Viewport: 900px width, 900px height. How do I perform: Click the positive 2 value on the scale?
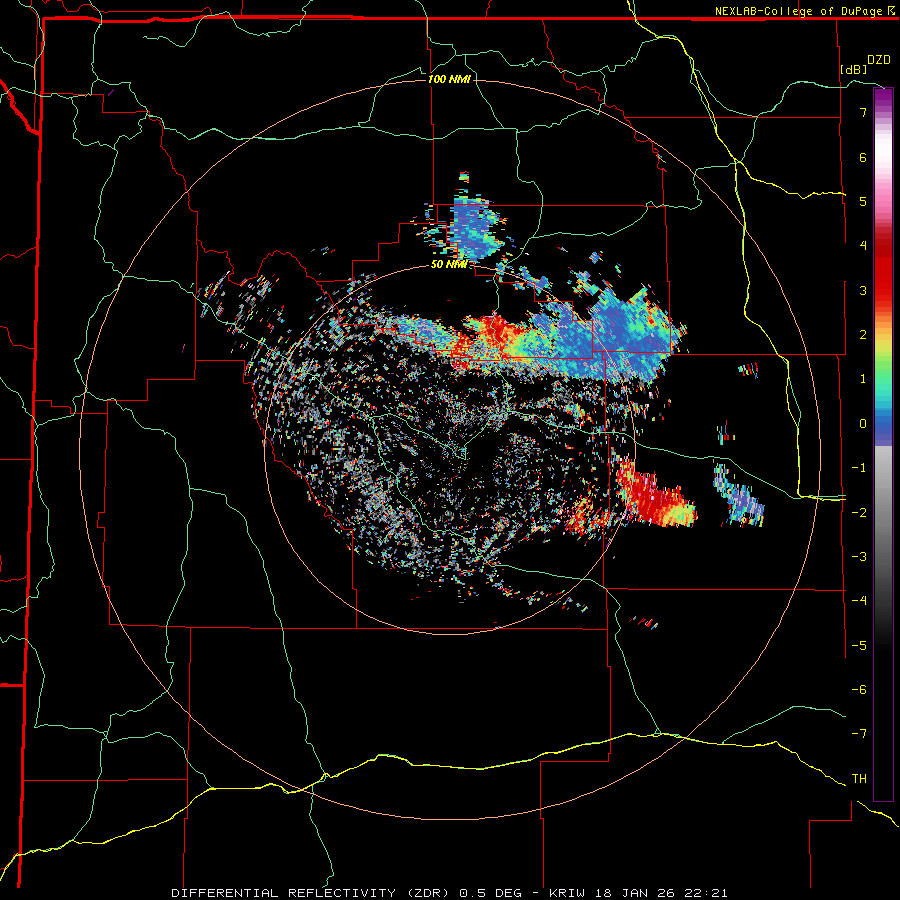click(863, 335)
